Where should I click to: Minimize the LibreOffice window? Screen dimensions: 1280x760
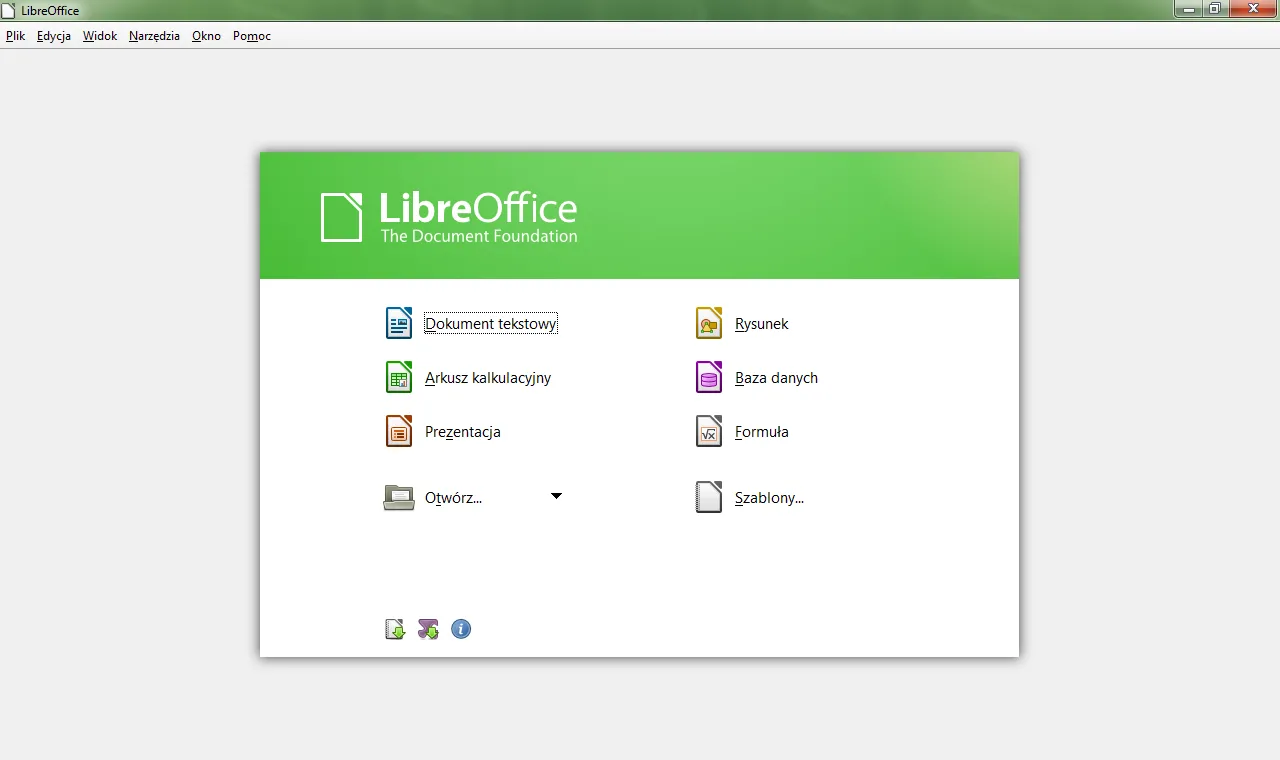click(1188, 9)
